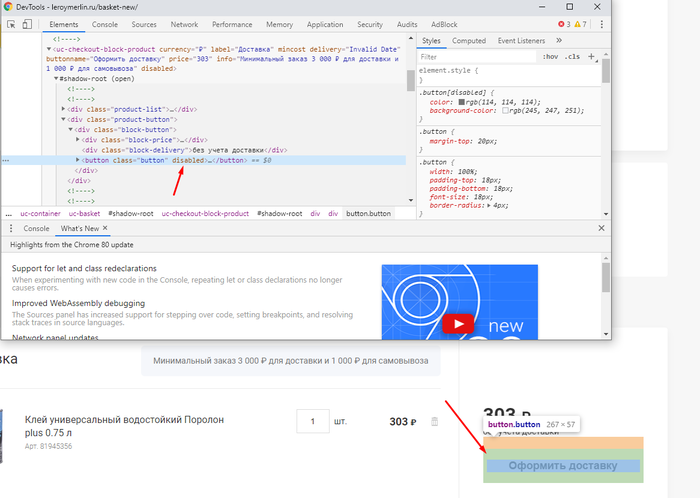Click the trash icon to remove product
The height and width of the screenshot is (498, 700).
click(x=434, y=422)
